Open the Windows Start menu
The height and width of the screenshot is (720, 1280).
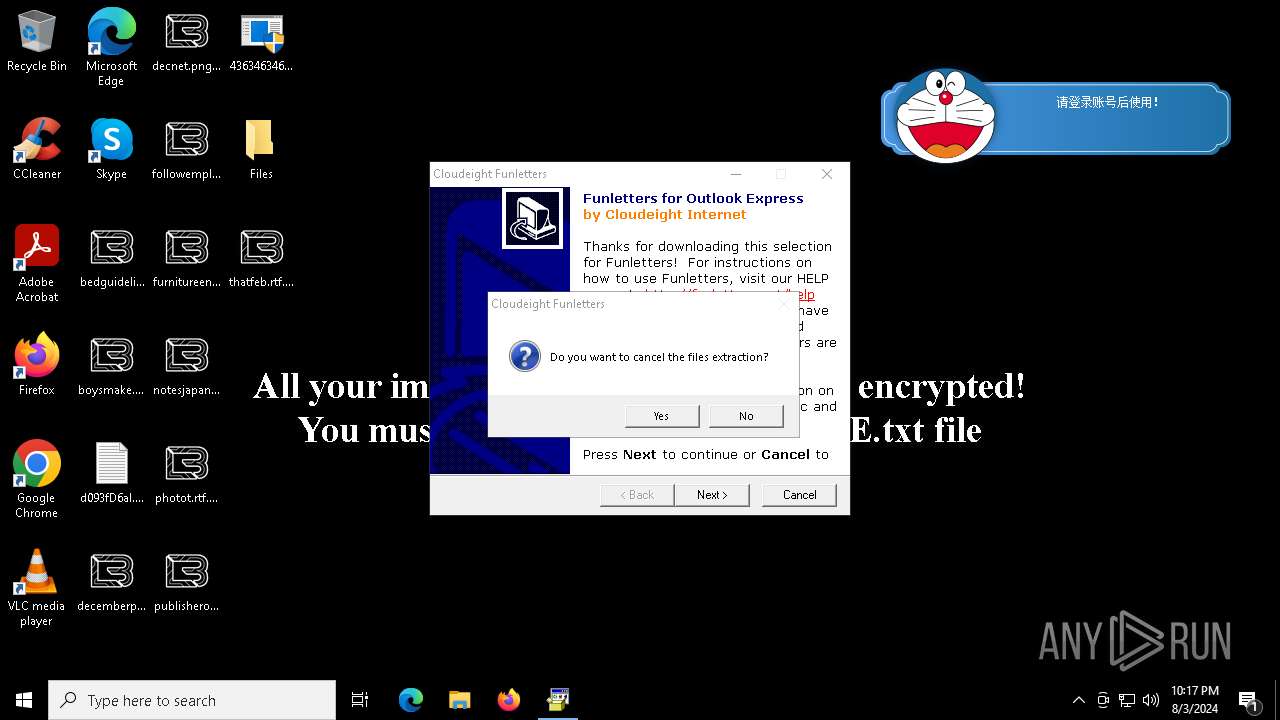[x=24, y=700]
